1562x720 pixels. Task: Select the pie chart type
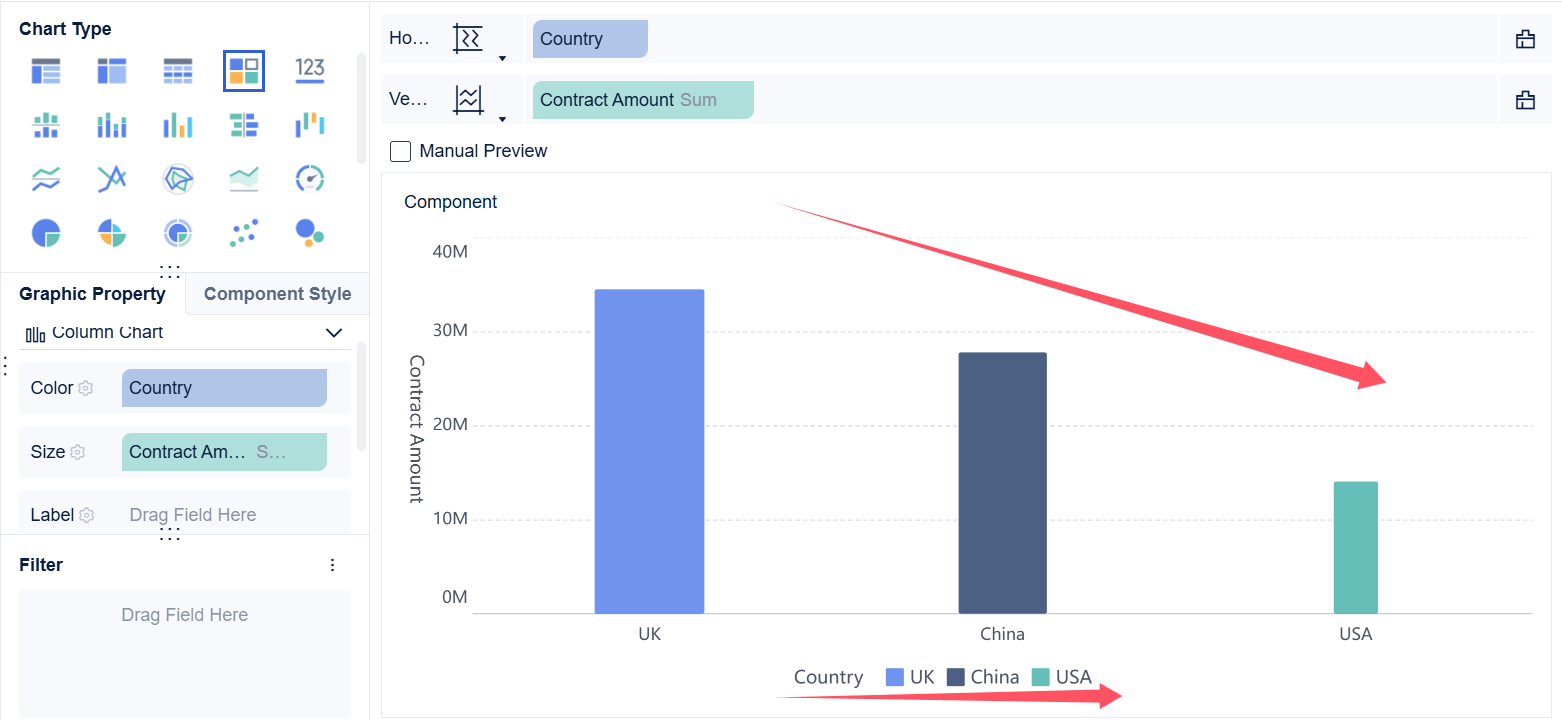point(46,233)
